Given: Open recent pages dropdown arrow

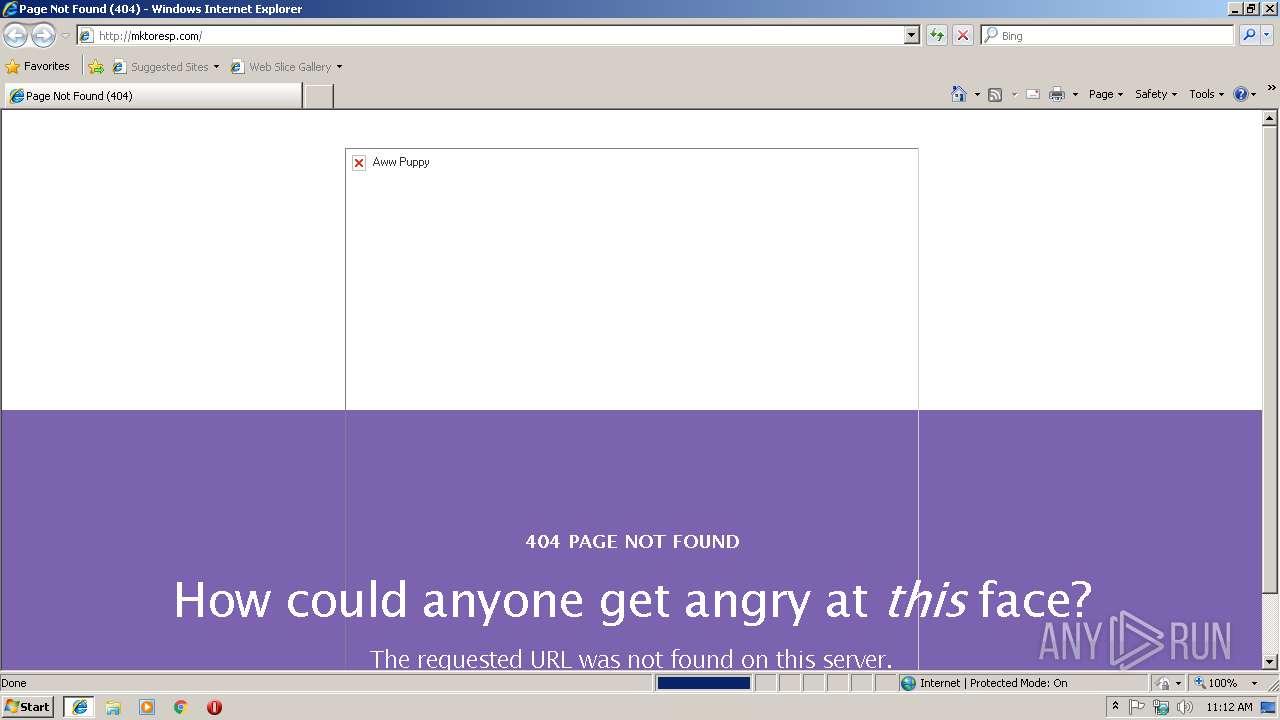Looking at the screenshot, I should tap(65, 36).
